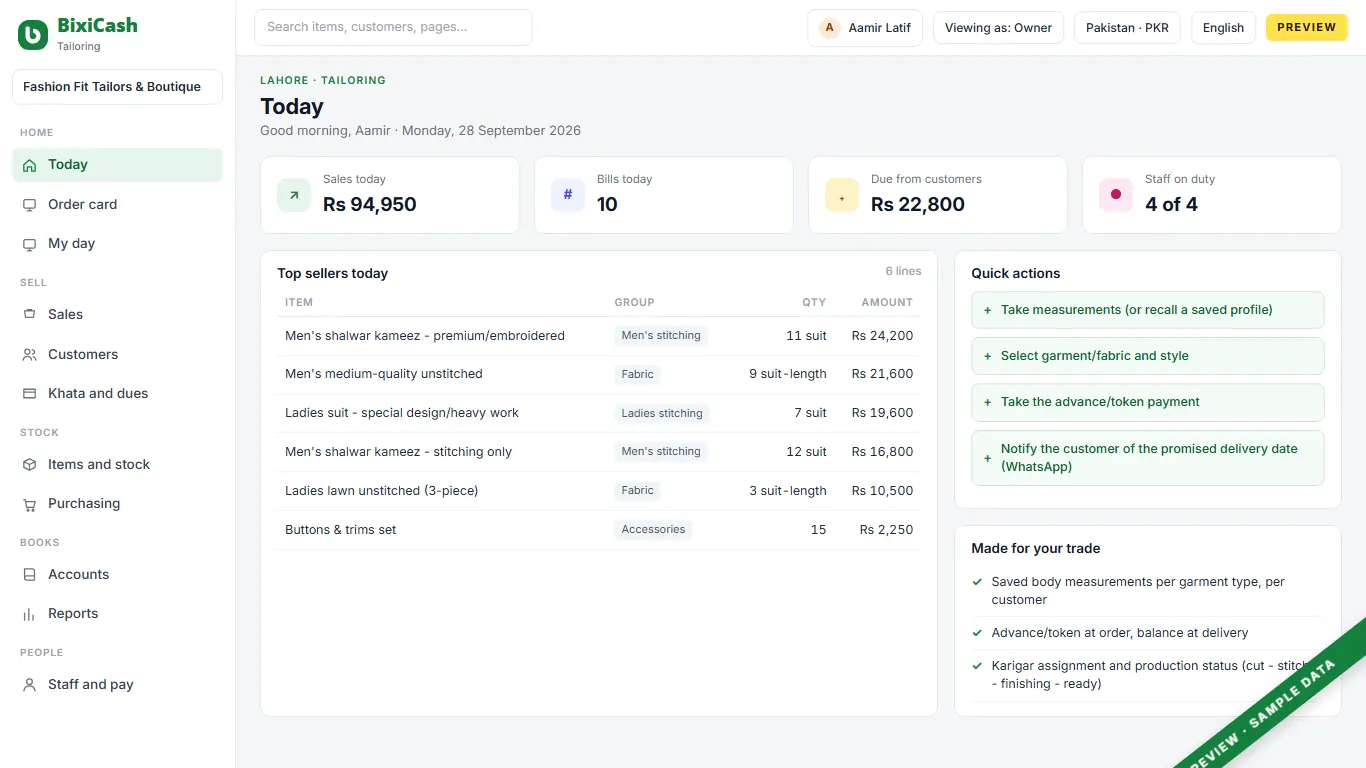Click the AMOUNT column header
The width and height of the screenshot is (1366, 768).
pyautogui.click(x=887, y=302)
